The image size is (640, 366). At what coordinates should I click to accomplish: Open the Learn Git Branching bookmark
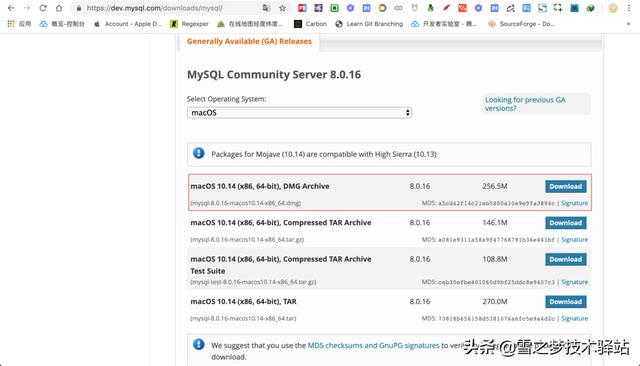pos(369,24)
